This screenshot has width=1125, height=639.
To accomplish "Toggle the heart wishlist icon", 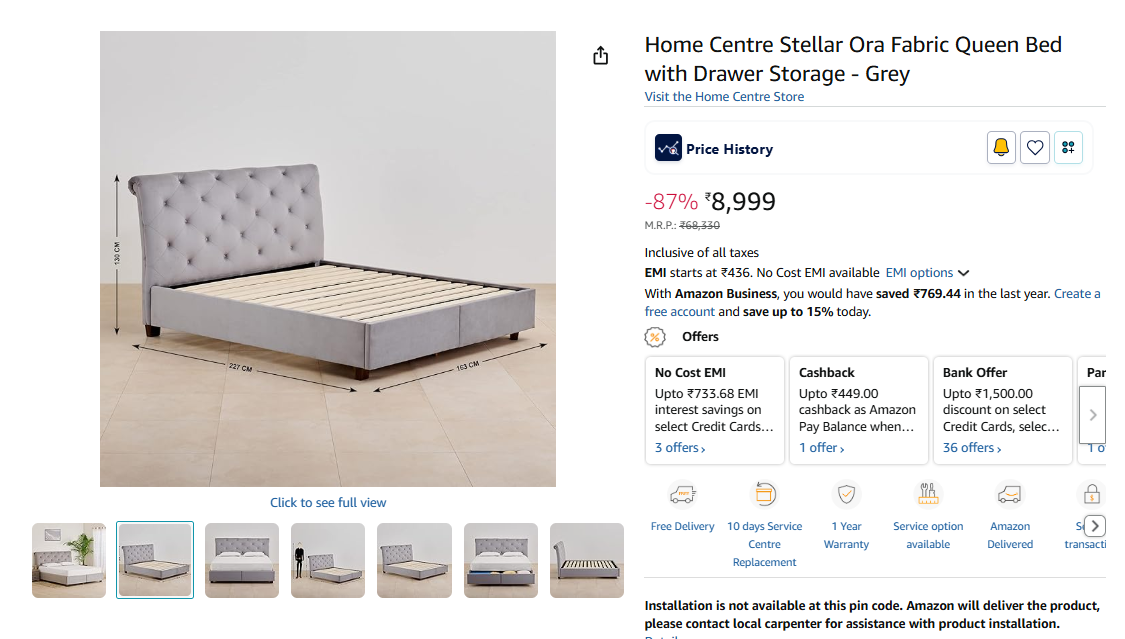I will click(x=1035, y=148).
